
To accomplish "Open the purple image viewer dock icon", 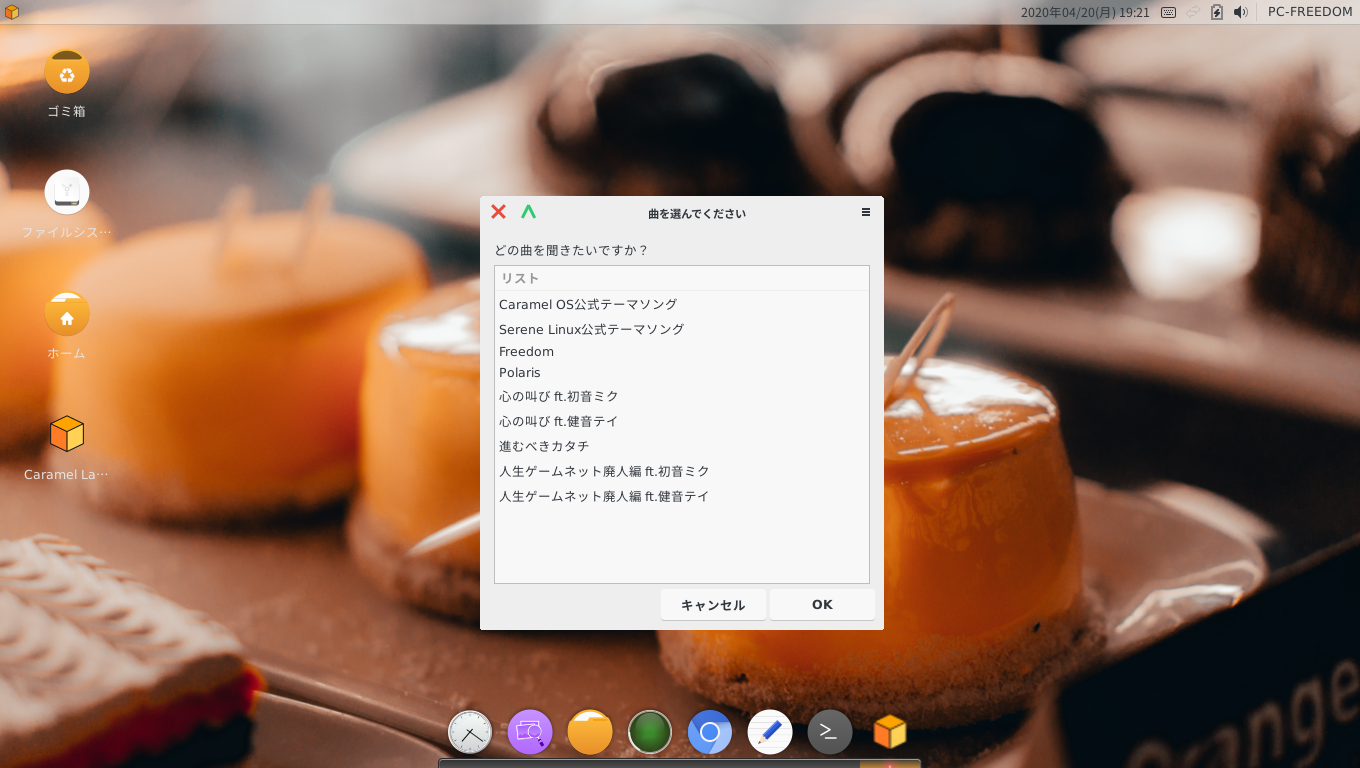I will 530,732.
